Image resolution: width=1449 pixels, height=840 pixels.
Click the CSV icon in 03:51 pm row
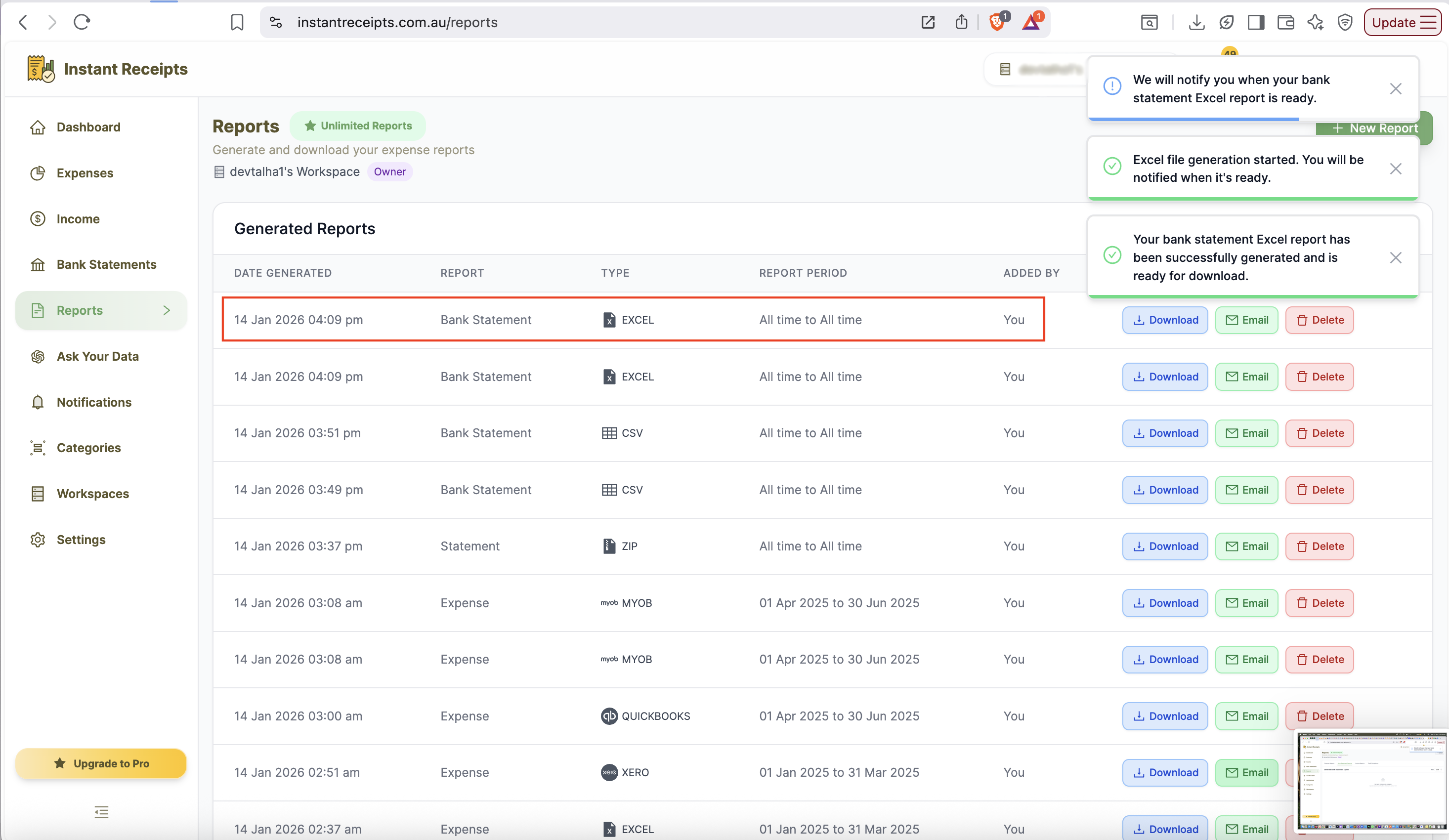[x=609, y=433]
